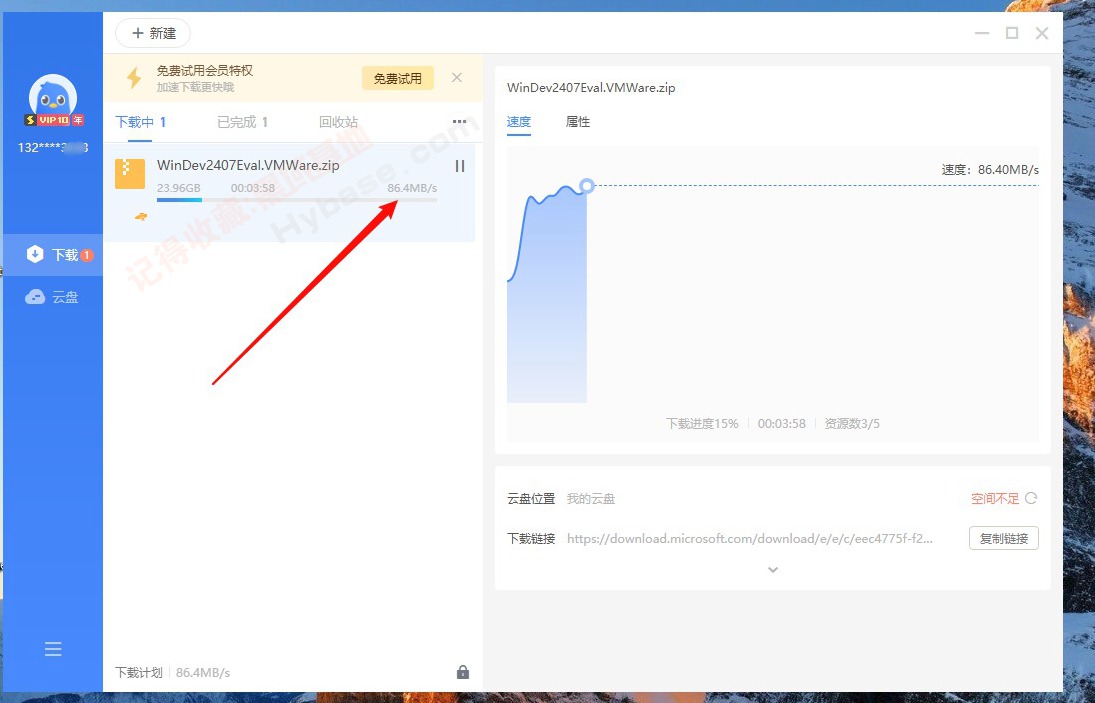This screenshot has width=1095, height=703.
Task: Click the VIP 10 badge
Action: (54, 120)
